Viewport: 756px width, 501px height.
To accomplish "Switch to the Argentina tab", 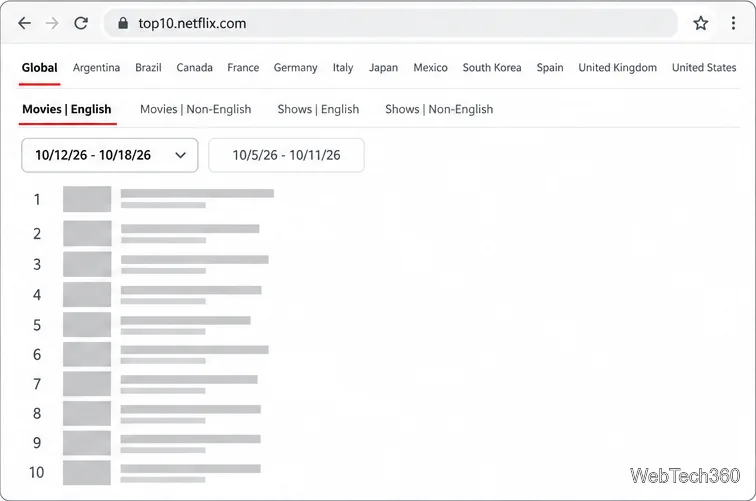I will point(96,68).
